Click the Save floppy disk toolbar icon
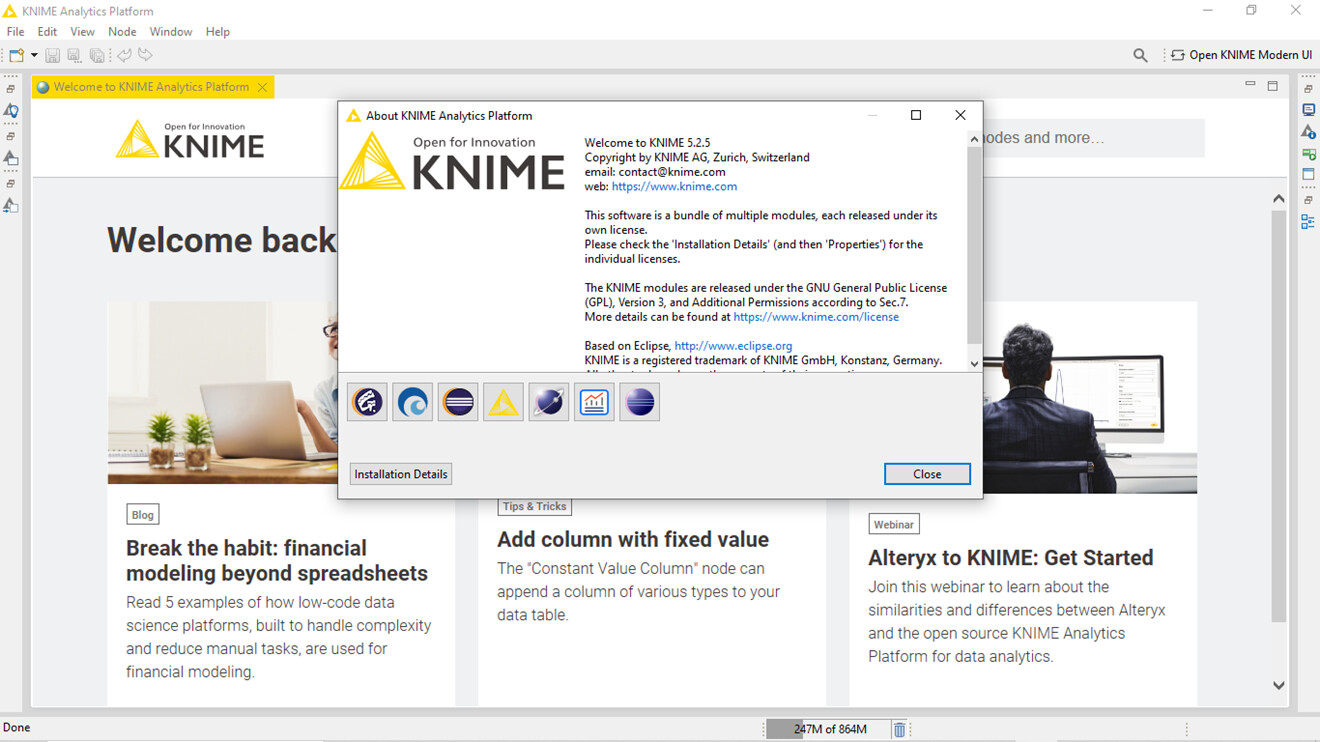 click(53, 56)
